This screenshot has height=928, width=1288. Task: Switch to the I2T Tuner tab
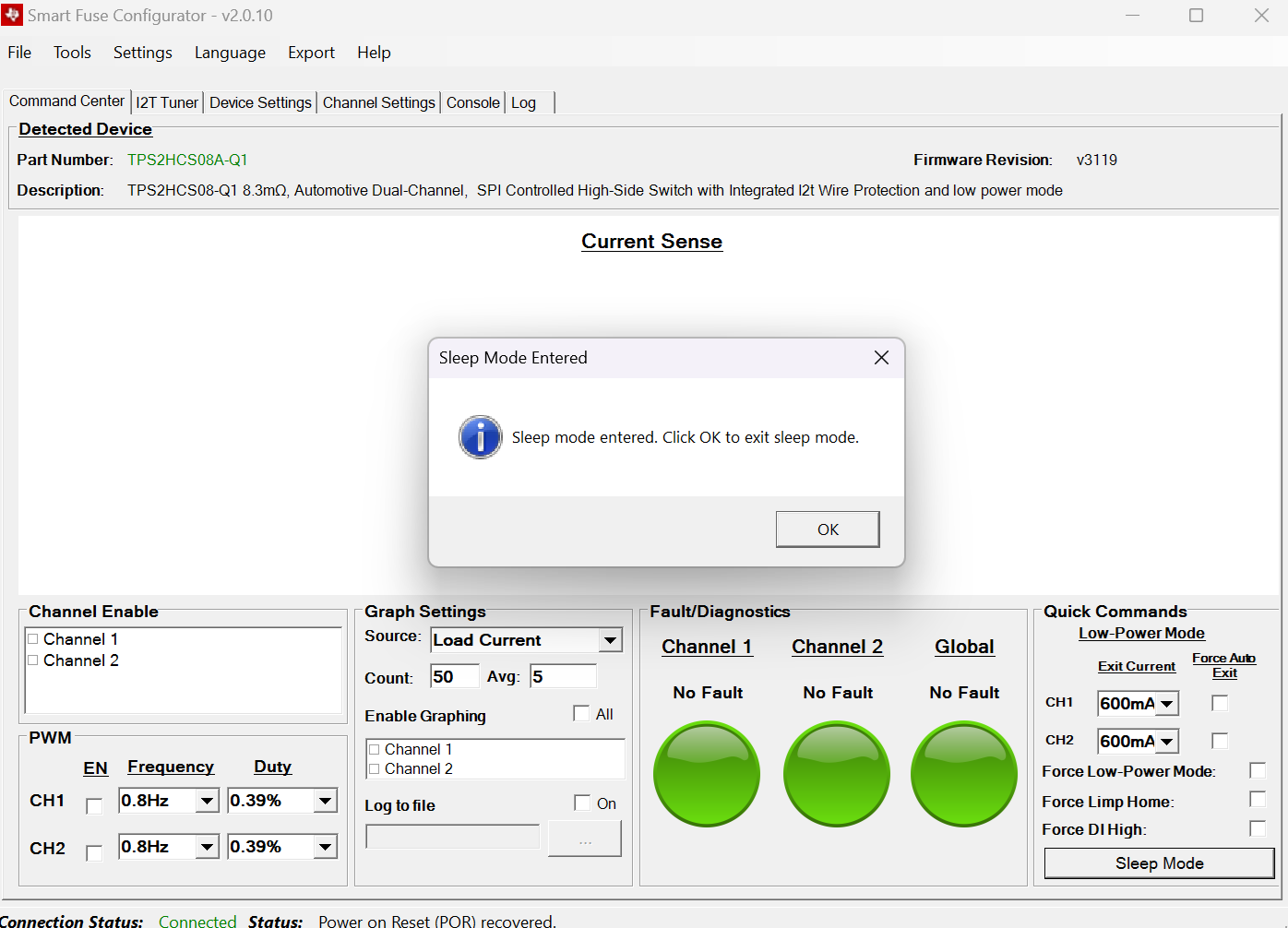coord(167,102)
